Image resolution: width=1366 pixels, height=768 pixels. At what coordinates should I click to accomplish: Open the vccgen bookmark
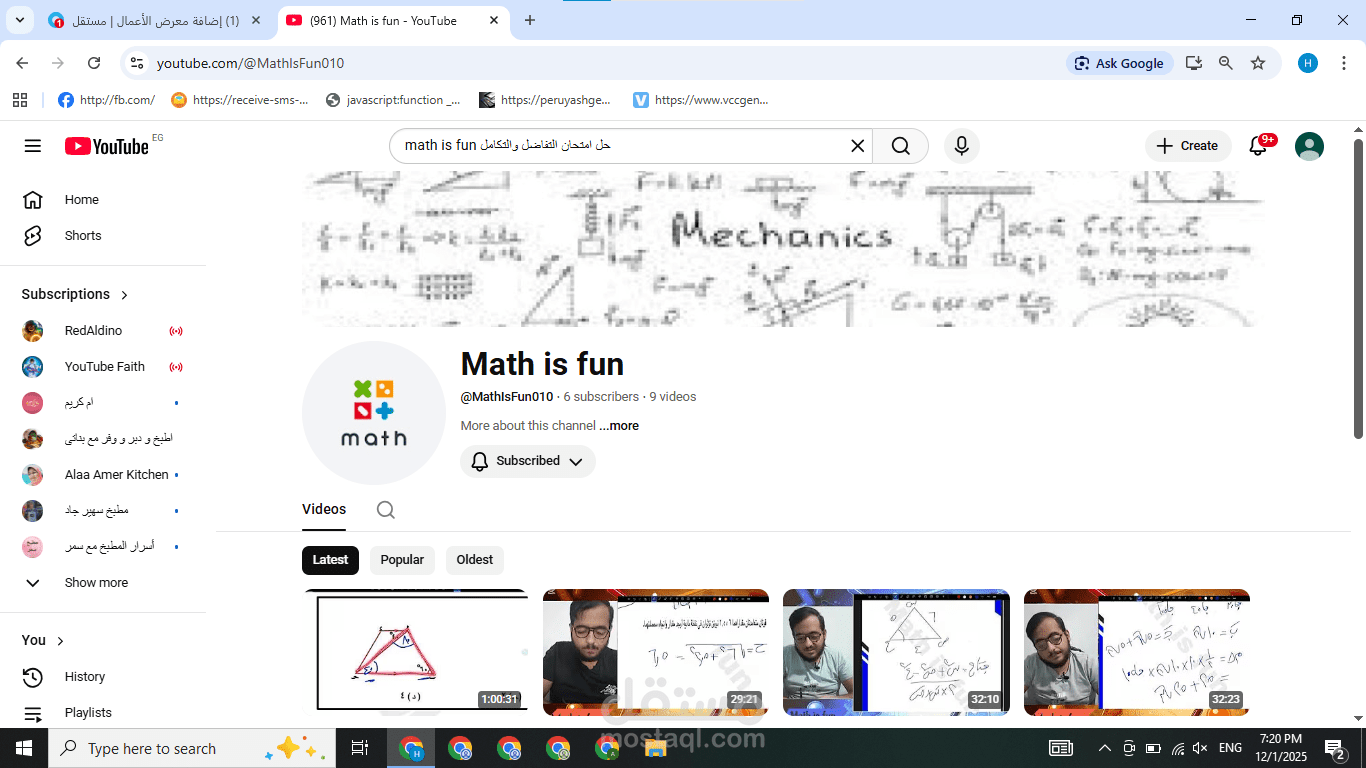coord(701,100)
